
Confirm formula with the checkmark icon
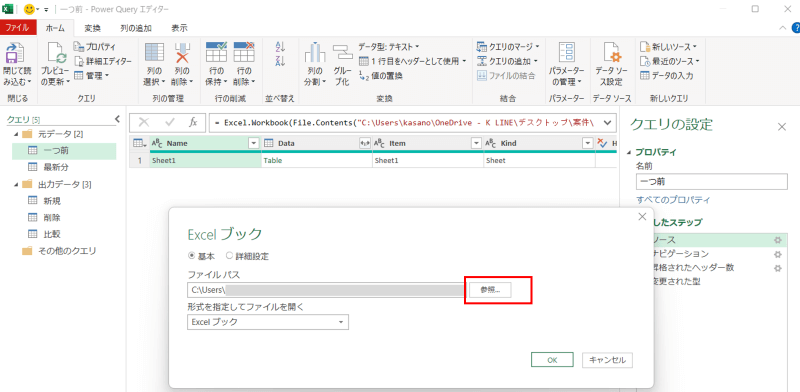pyautogui.click(x=169, y=122)
